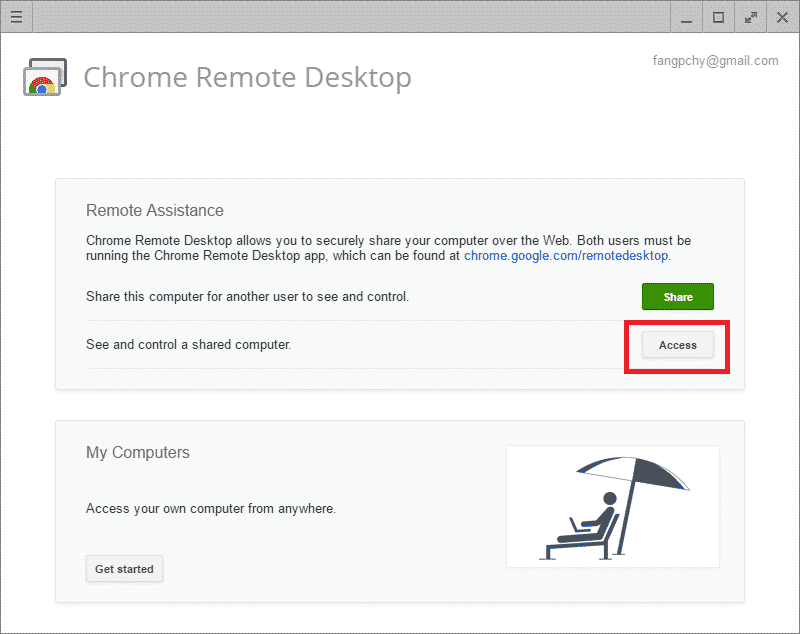Click the Access button
The height and width of the screenshot is (634, 800).
(x=678, y=345)
